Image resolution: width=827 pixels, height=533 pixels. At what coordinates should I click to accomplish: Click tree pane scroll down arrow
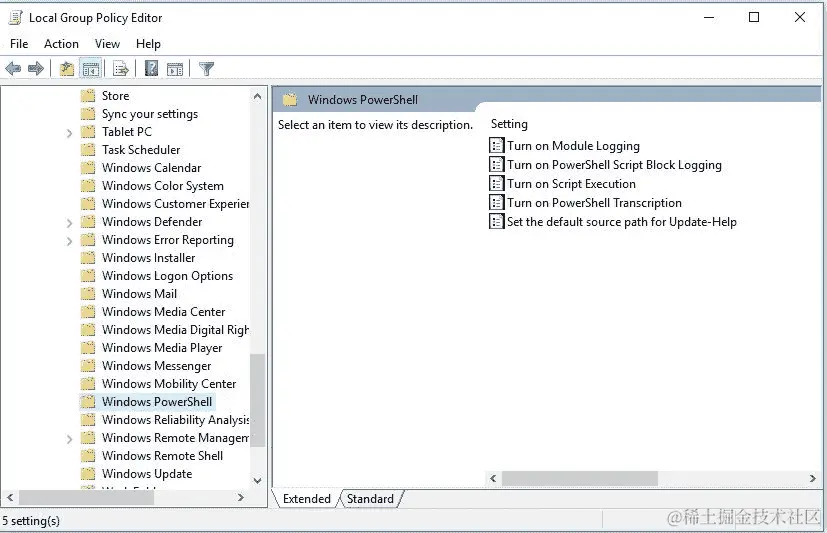[257, 480]
